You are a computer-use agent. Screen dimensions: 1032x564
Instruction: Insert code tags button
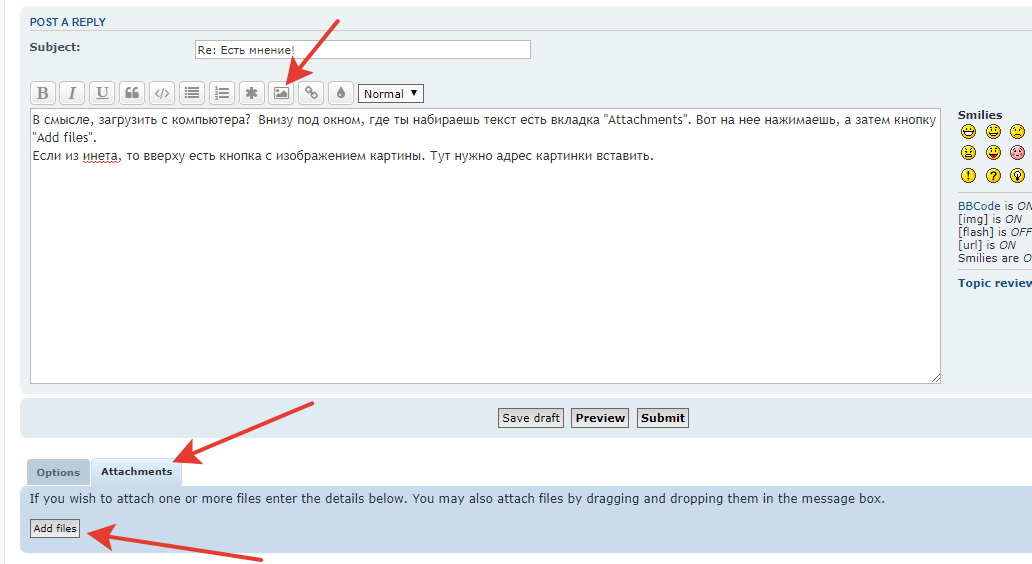tap(162, 93)
